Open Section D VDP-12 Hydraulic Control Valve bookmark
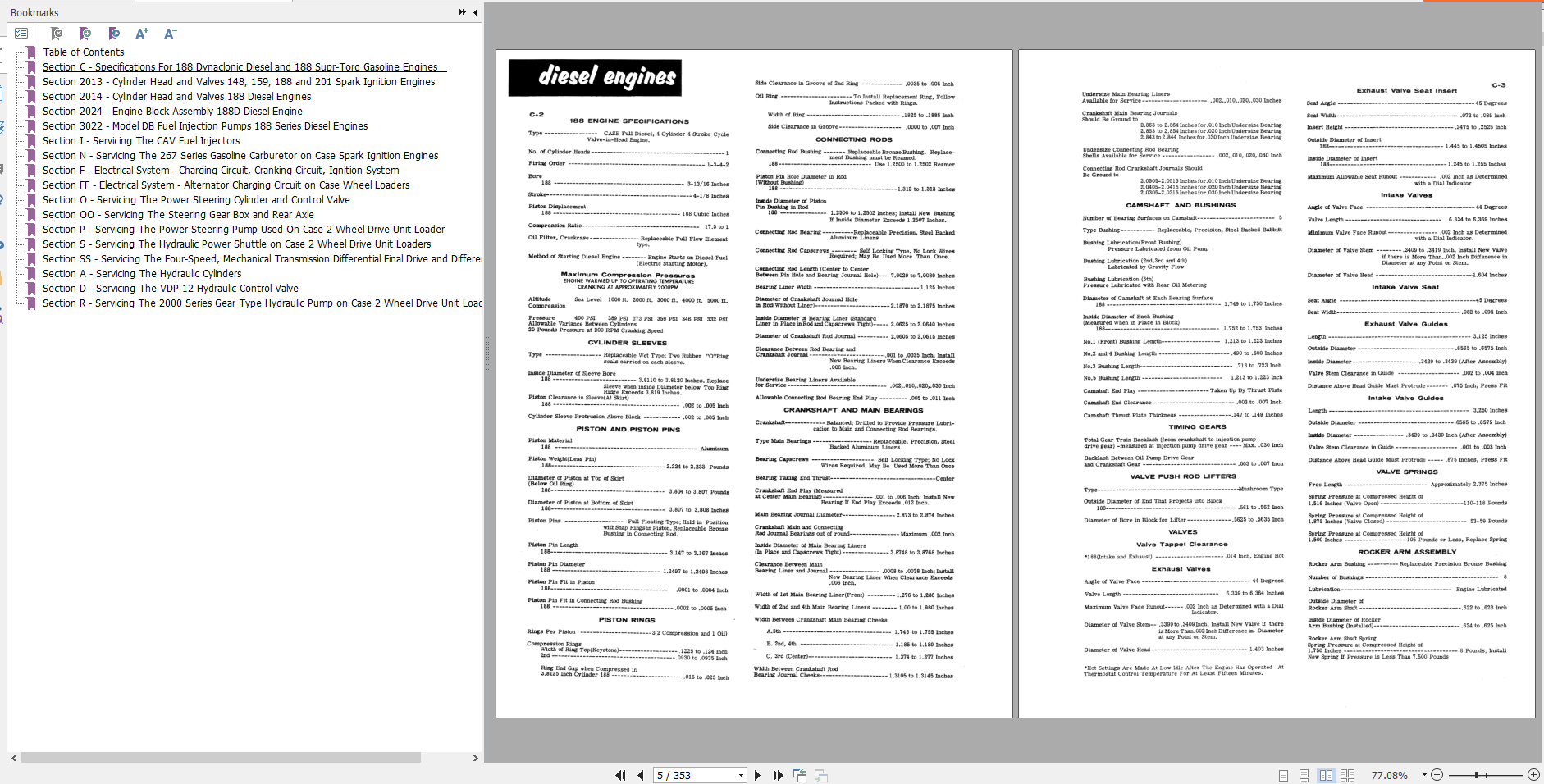 pyautogui.click(x=171, y=288)
